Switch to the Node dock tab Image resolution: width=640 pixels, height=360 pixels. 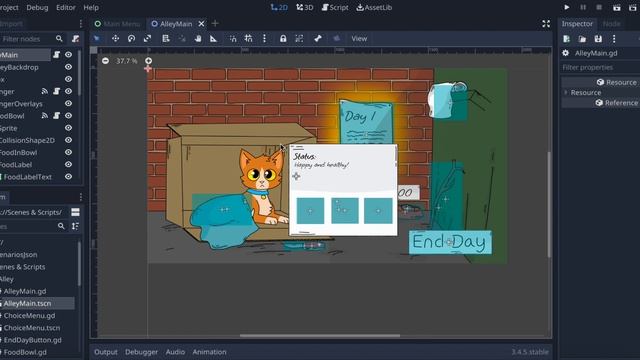[x=611, y=24]
